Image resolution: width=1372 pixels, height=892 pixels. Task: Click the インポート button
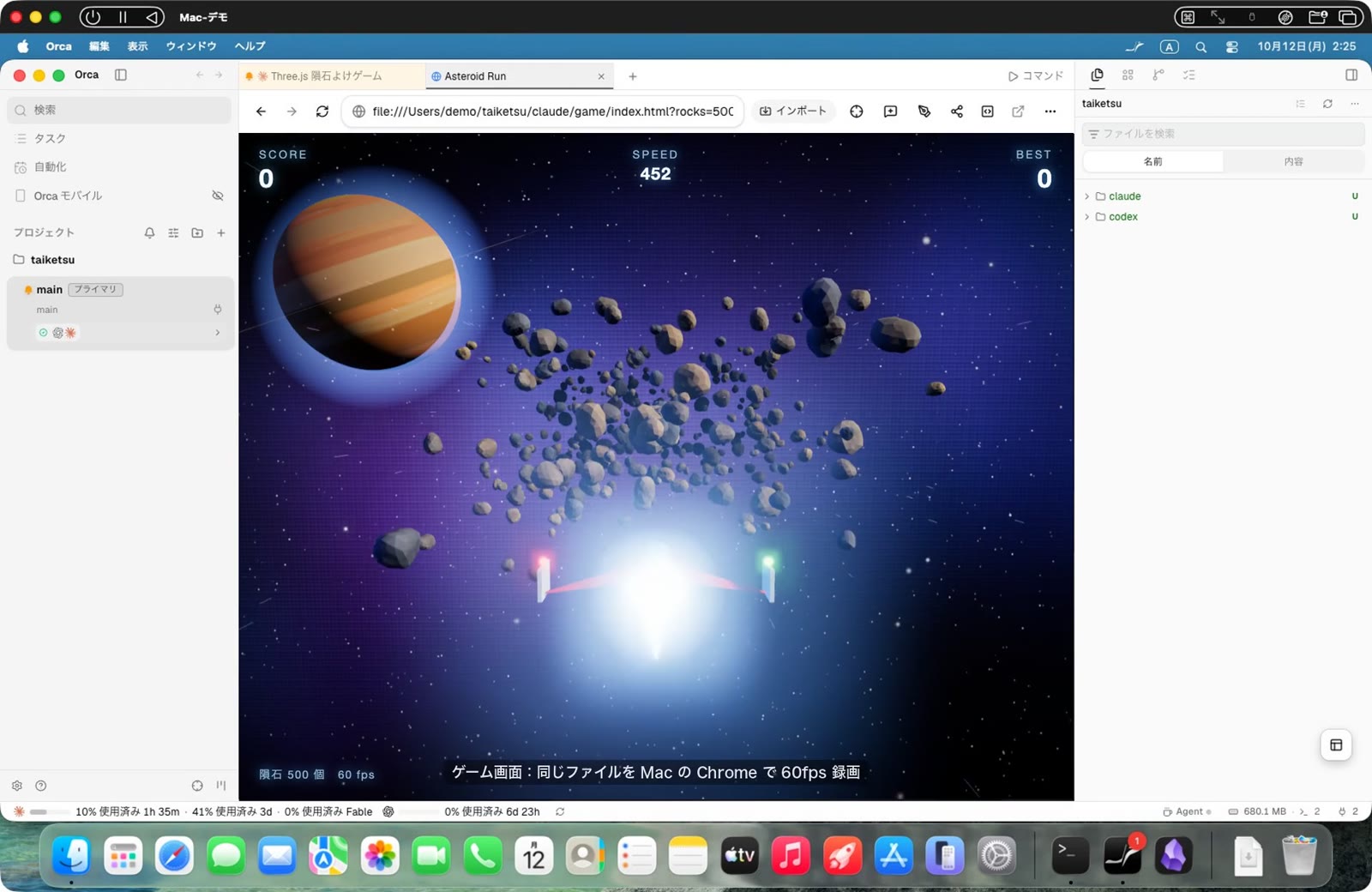pyautogui.click(x=793, y=111)
